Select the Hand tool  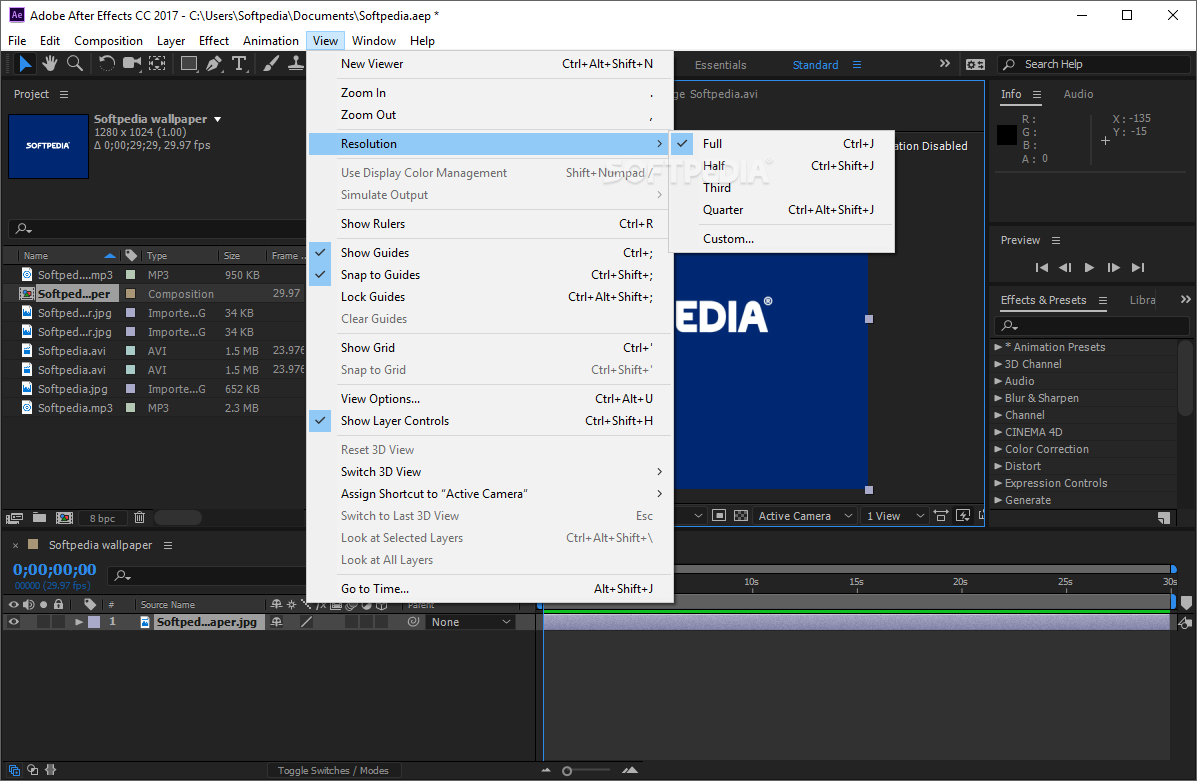click(50, 63)
